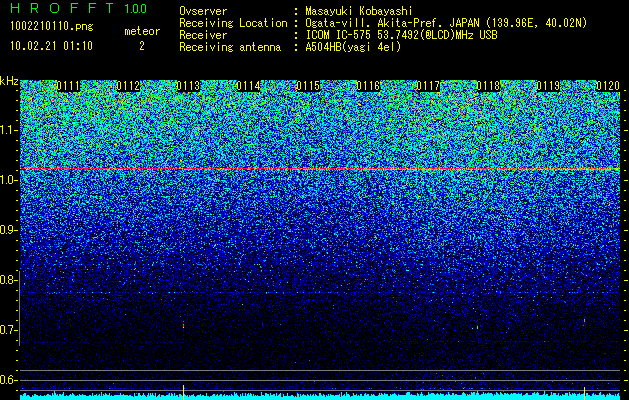Click the 'Ovserver' field label

(x=203, y=11)
